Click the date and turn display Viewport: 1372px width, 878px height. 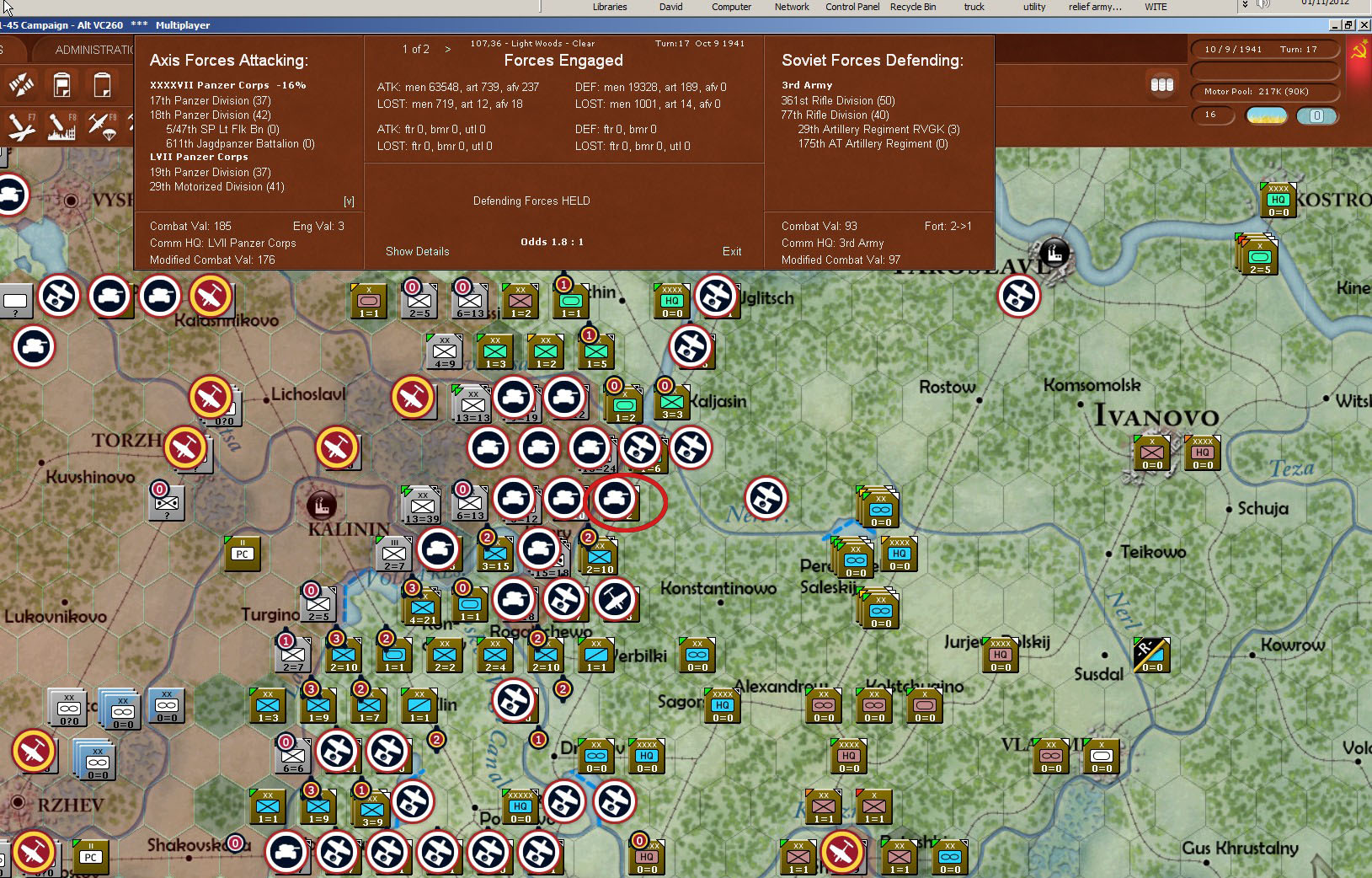tap(1265, 49)
